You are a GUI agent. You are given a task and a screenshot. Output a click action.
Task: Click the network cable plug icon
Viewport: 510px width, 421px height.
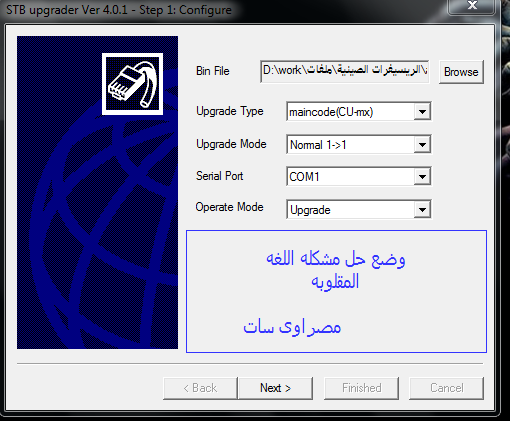[132, 84]
